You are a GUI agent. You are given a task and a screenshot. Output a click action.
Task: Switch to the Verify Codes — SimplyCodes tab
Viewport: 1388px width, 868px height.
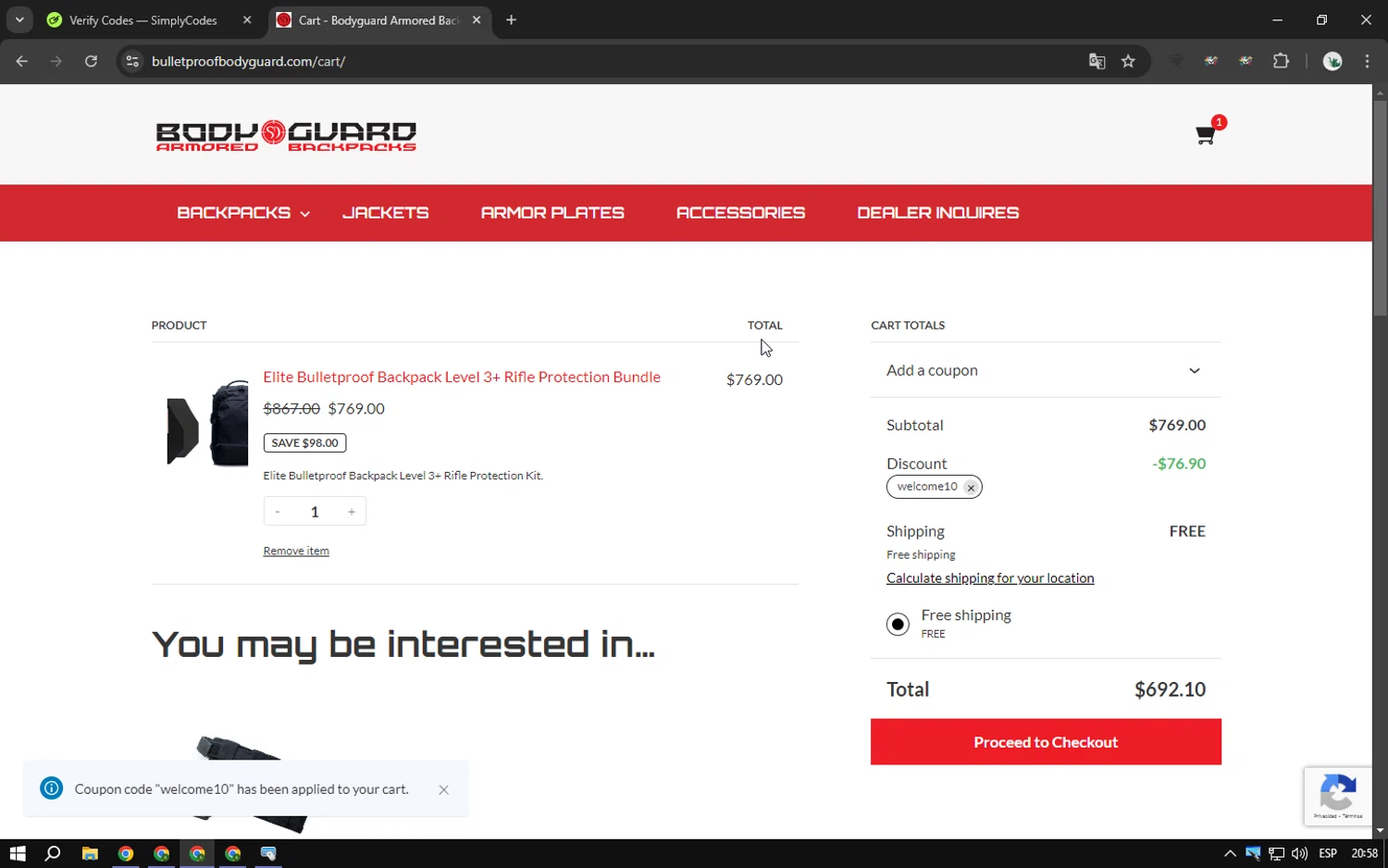(144, 19)
